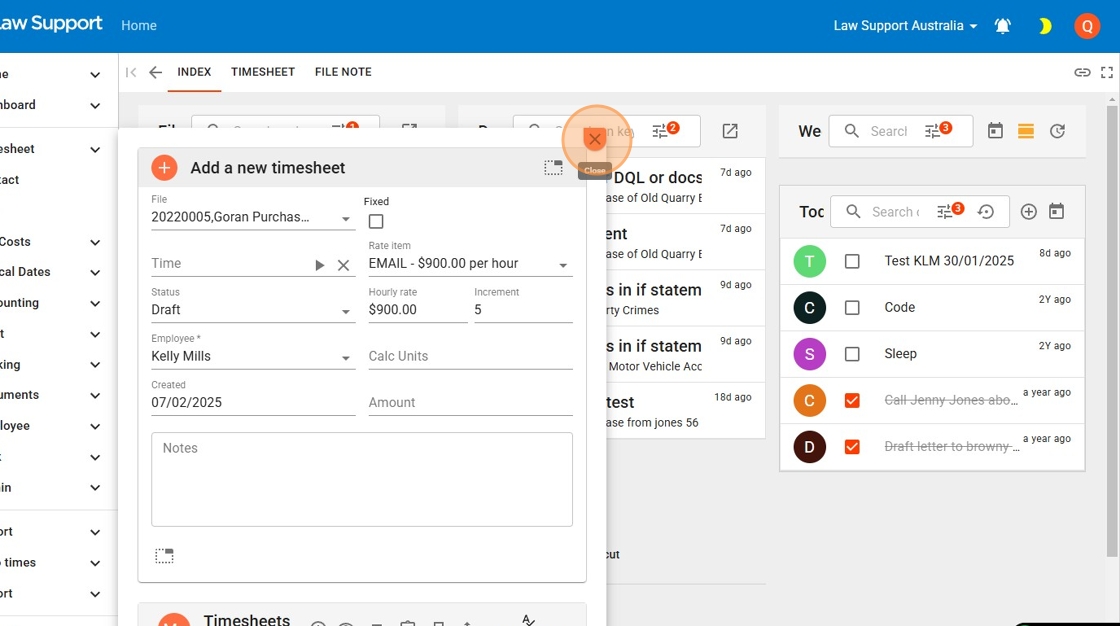Switch to orange list view icon
Screen dimensions: 1120x626
click(1026, 131)
